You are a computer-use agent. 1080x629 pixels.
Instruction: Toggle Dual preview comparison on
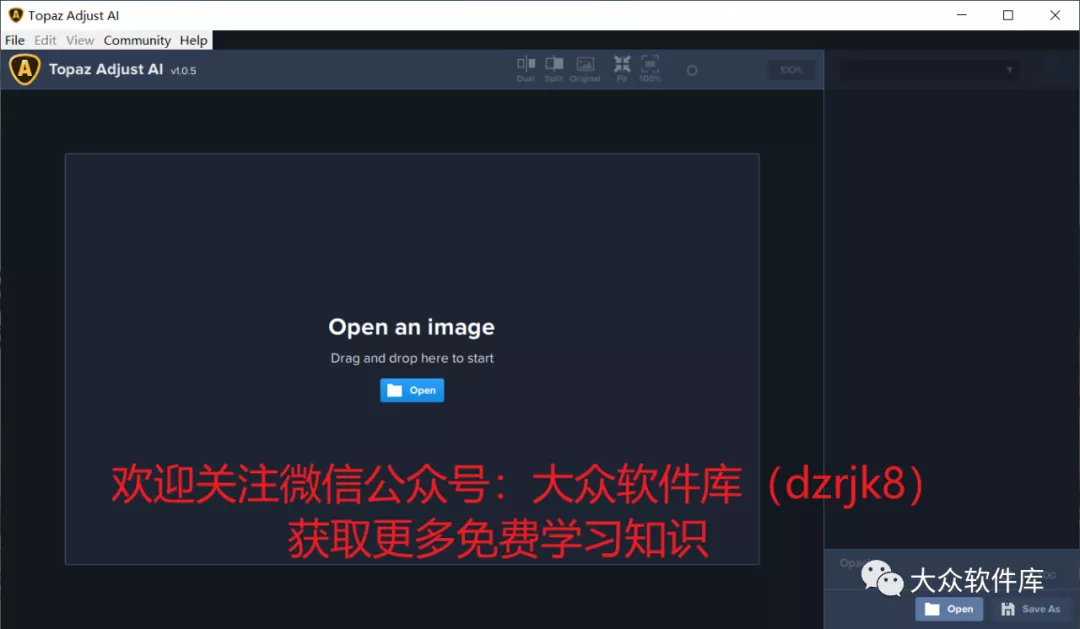[525, 66]
